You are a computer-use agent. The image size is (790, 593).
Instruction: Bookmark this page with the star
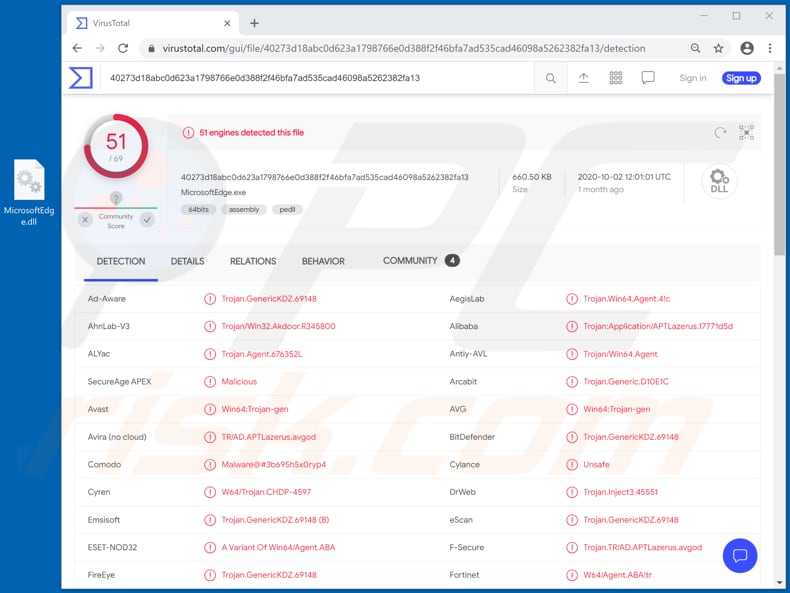pyautogui.click(x=718, y=48)
